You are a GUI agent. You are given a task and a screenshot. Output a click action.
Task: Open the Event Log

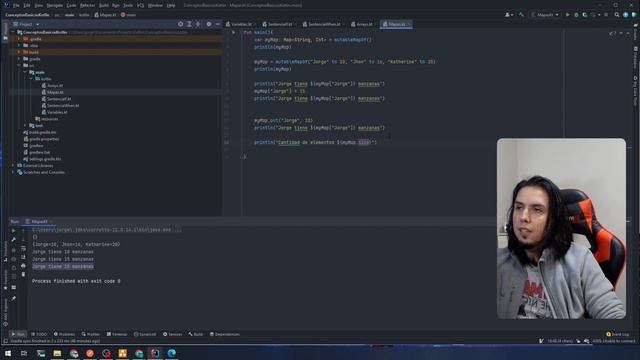point(618,334)
